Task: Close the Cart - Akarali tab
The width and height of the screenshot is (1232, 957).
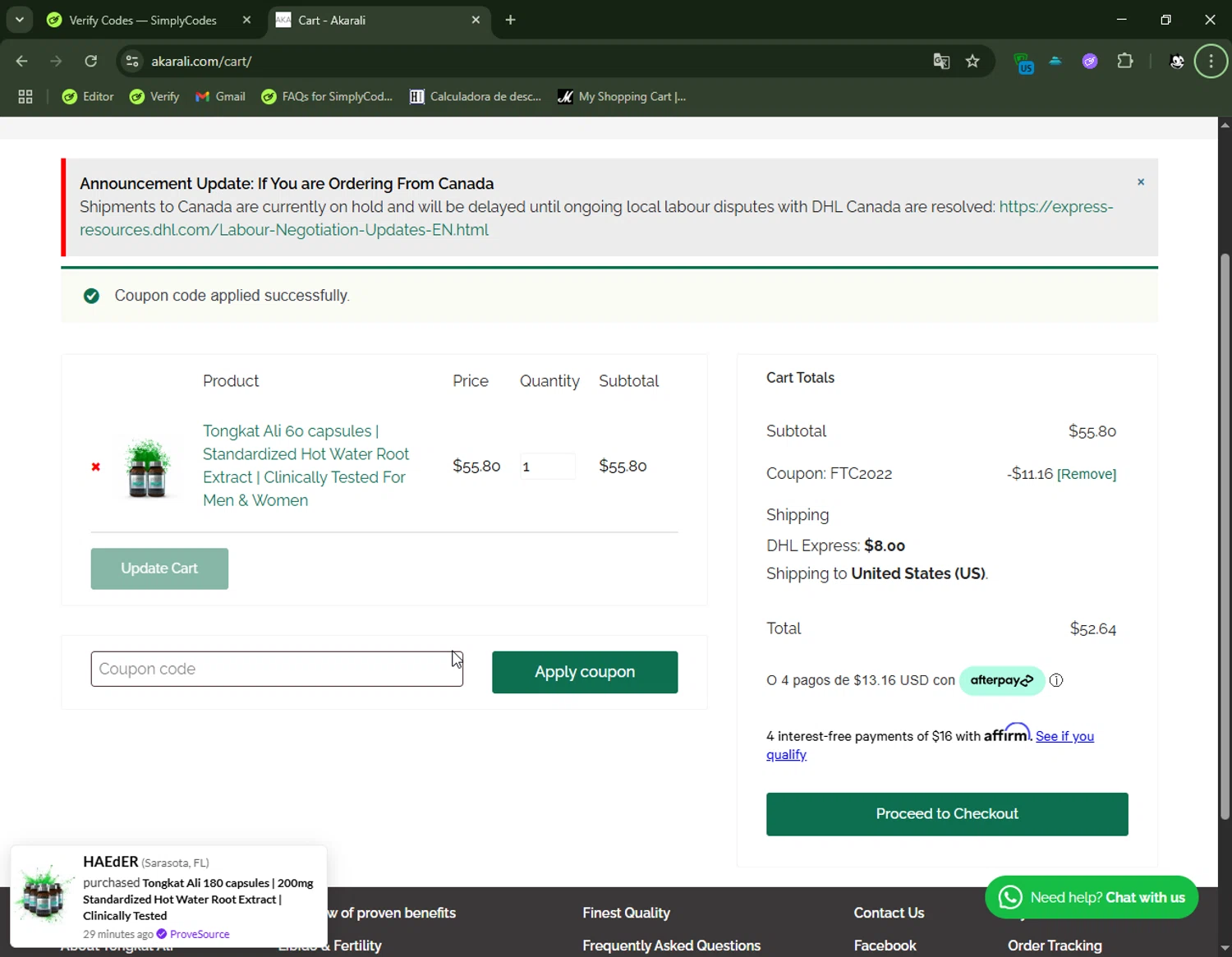Action: 476,20
